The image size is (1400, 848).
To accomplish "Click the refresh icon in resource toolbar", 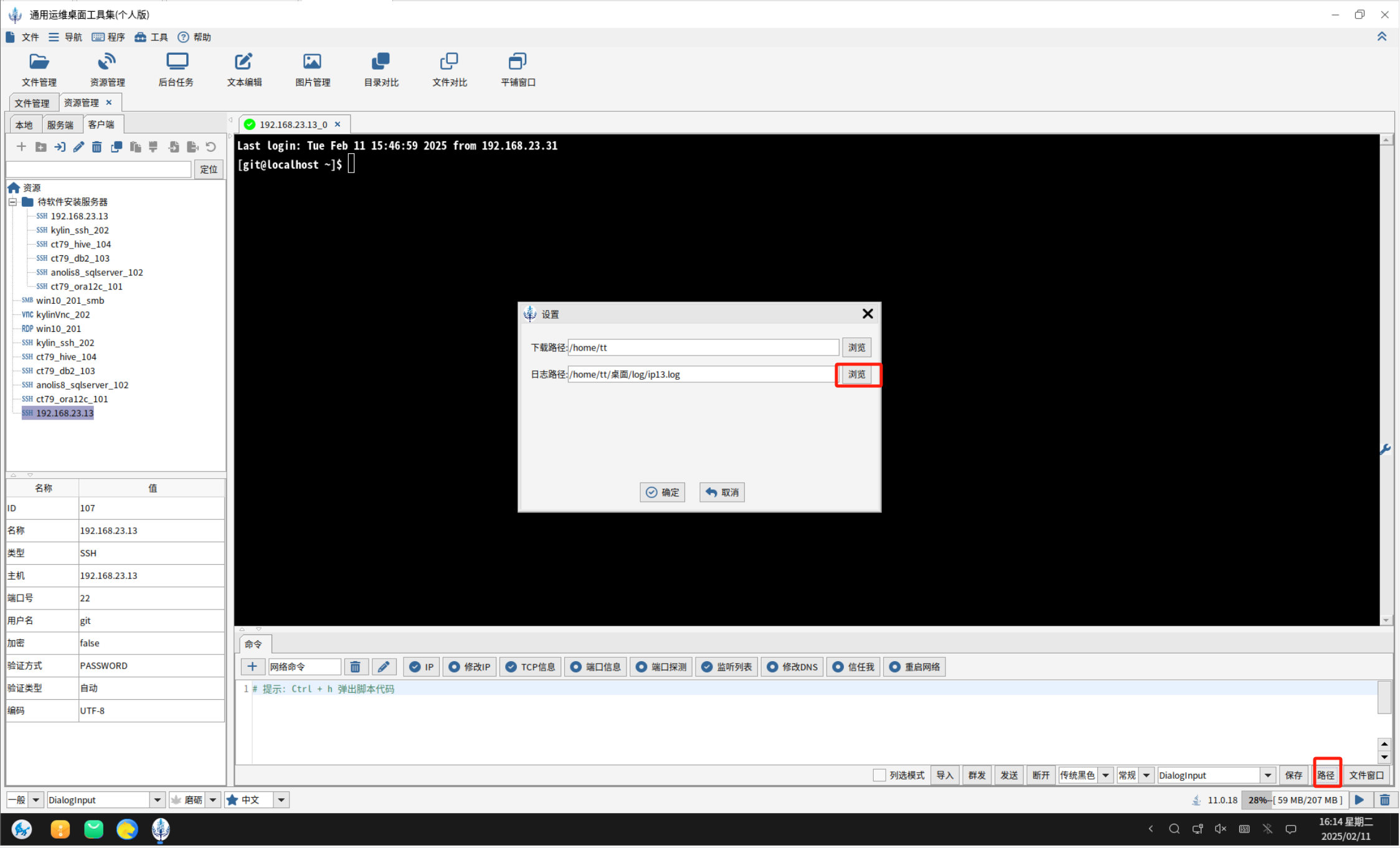I will pos(211,147).
